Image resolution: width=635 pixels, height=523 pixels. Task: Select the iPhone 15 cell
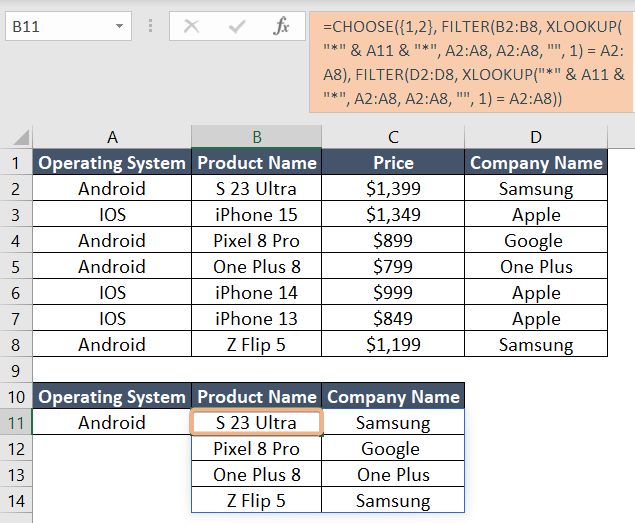[x=256, y=214]
